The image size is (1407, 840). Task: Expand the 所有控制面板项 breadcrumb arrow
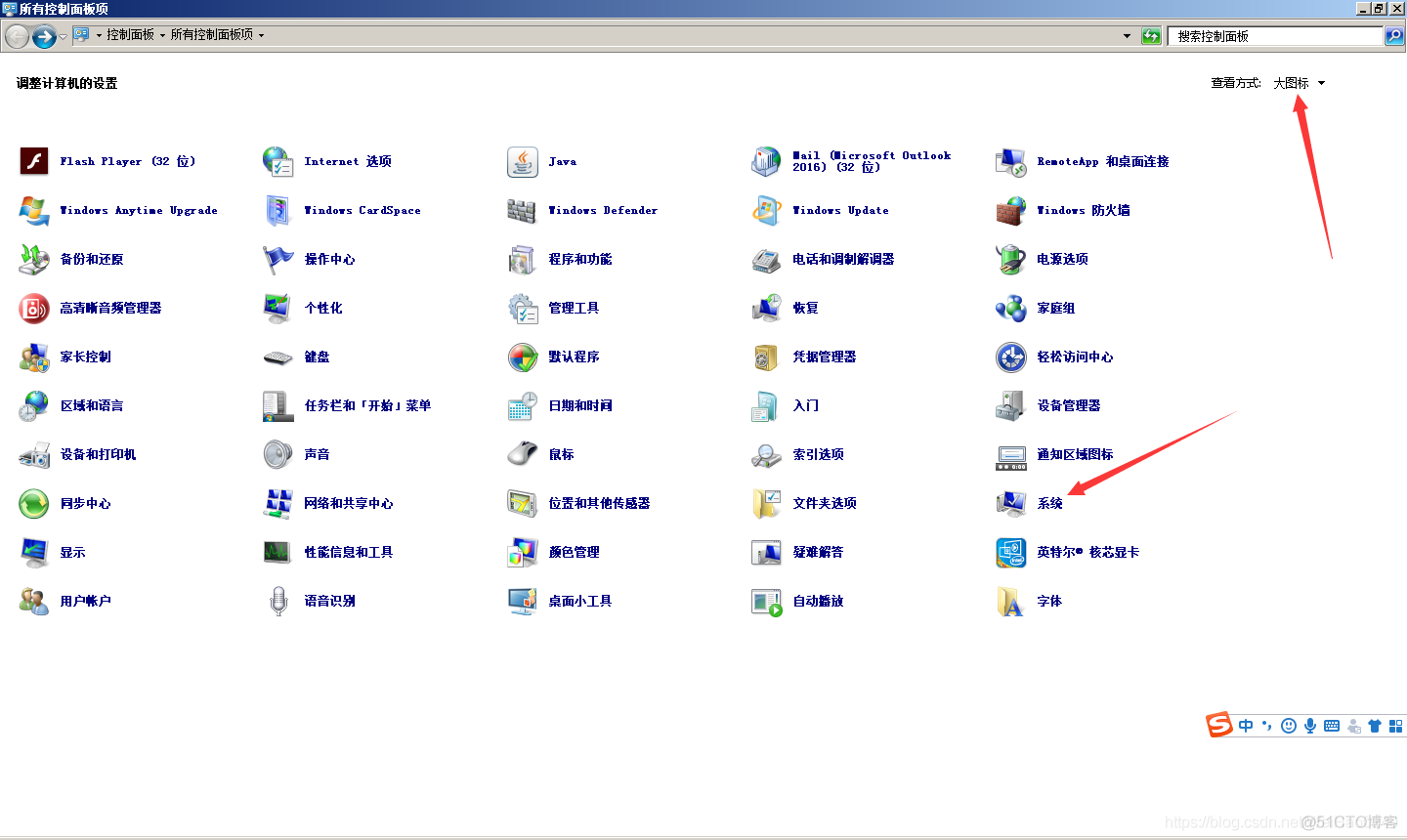click(261, 35)
